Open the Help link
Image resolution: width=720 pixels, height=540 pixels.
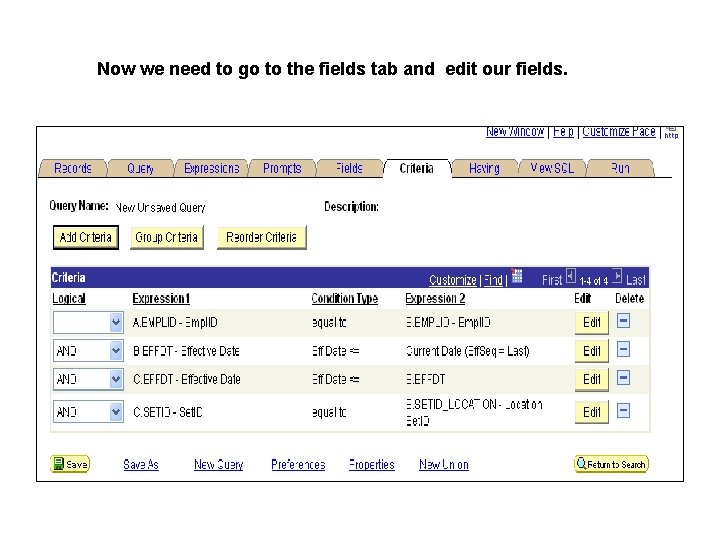[x=563, y=132]
